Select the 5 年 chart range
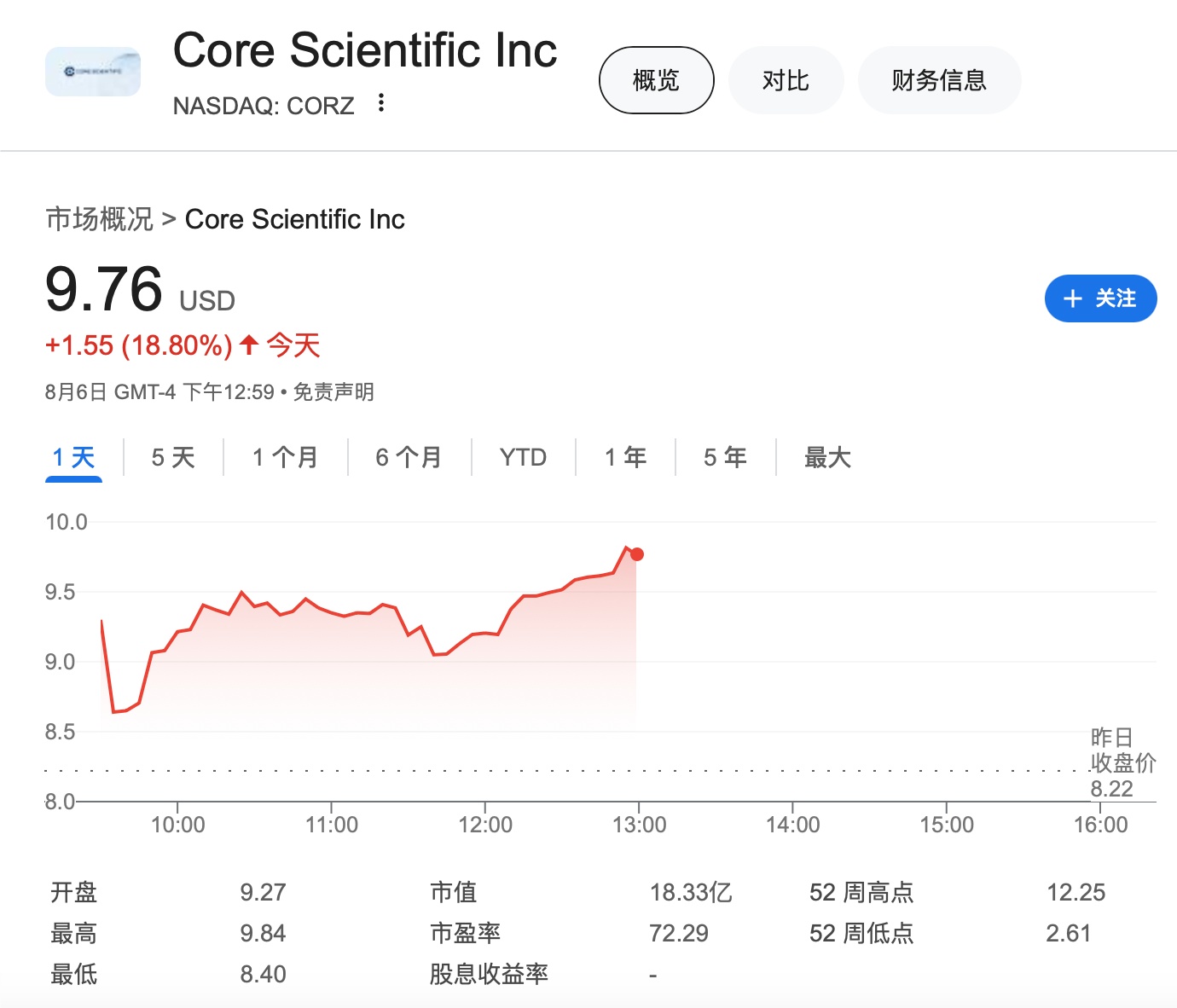The width and height of the screenshot is (1177, 1008). point(725,458)
